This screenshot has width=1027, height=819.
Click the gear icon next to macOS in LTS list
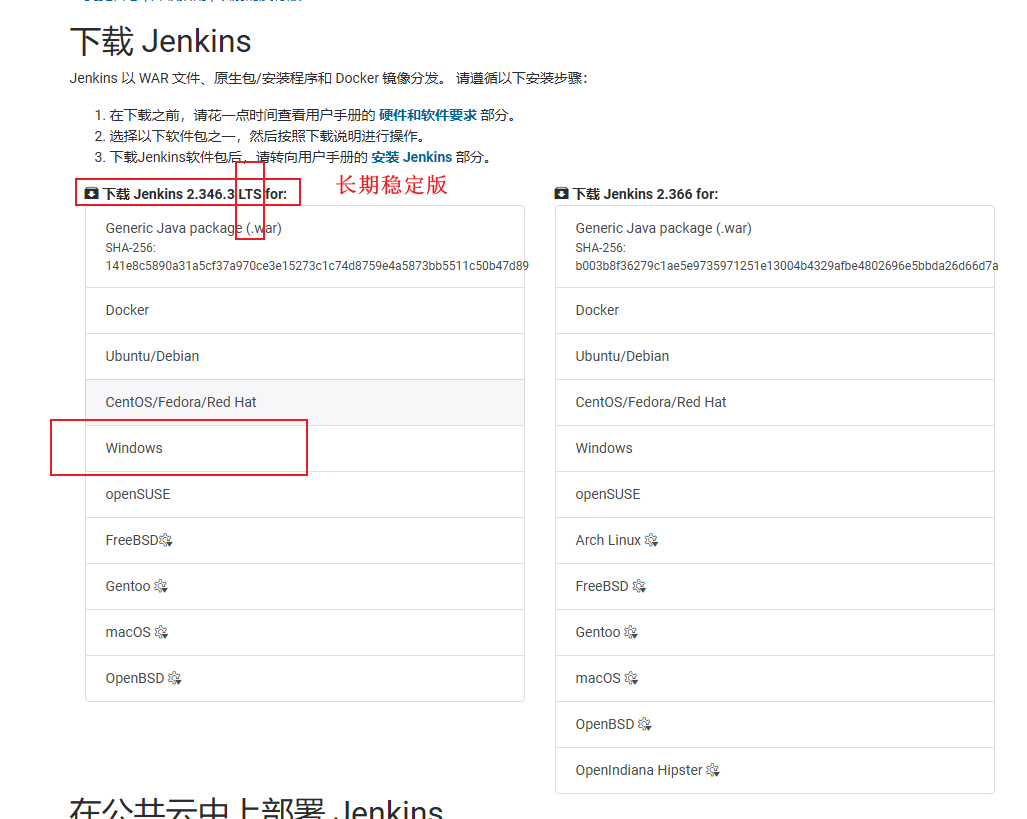[x=162, y=632]
